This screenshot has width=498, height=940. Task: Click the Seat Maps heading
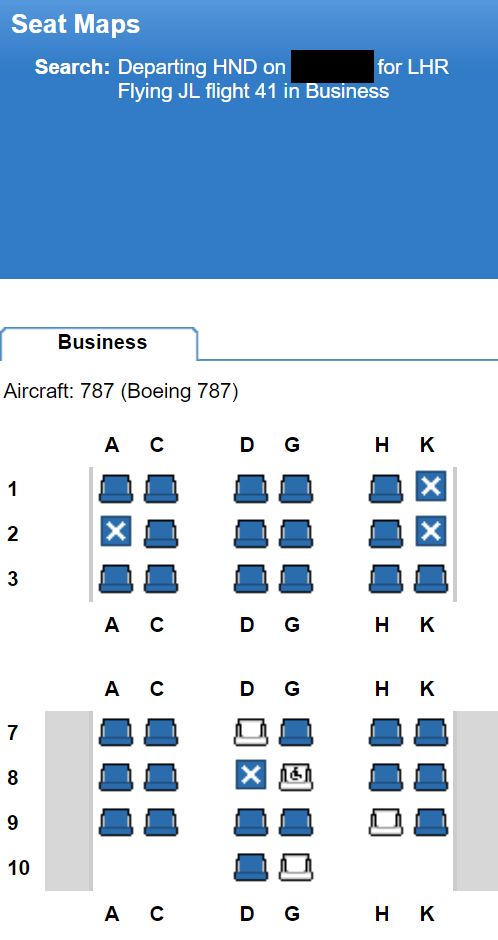(76, 25)
